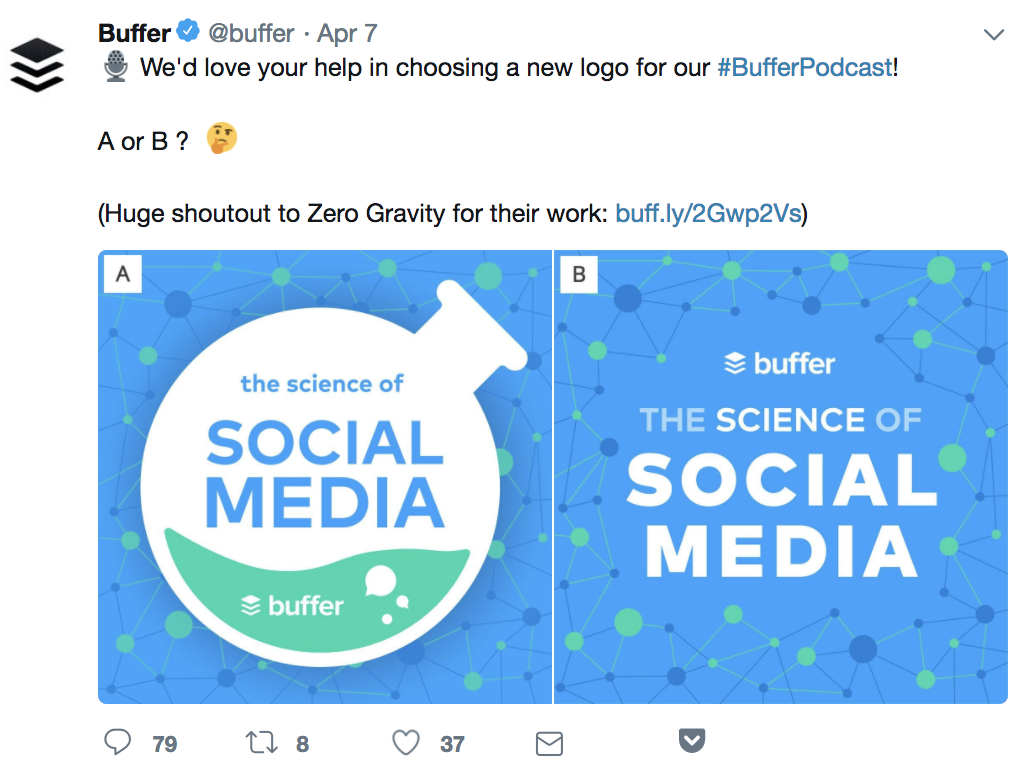The width and height of the screenshot is (1014, 774).
Task: Follow the buff.ly/2Gwp2Vs link
Action: click(x=708, y=213)
